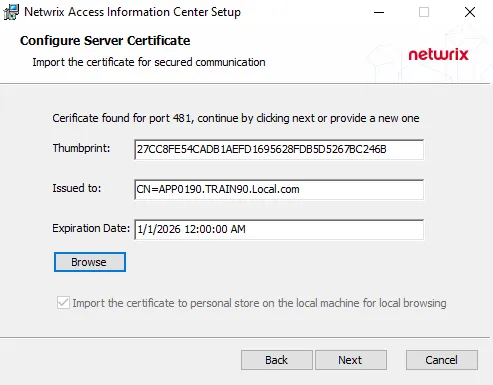Image resolution: width=493 pixels, height=385 pixels.
Task: Click the 'Issued to:' label
Action: pos(77,188)
